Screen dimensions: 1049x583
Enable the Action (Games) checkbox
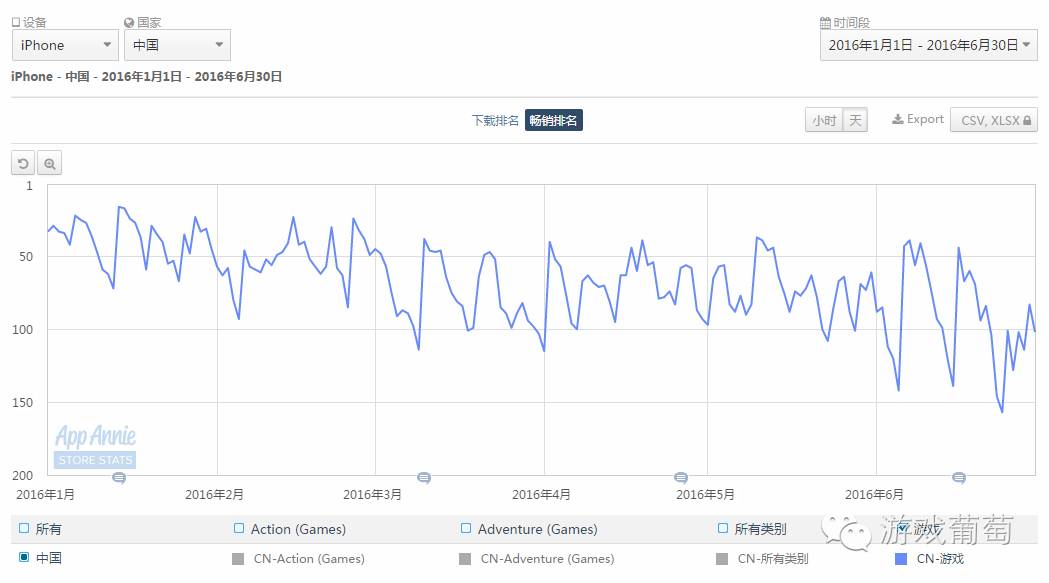coord(239,529)
